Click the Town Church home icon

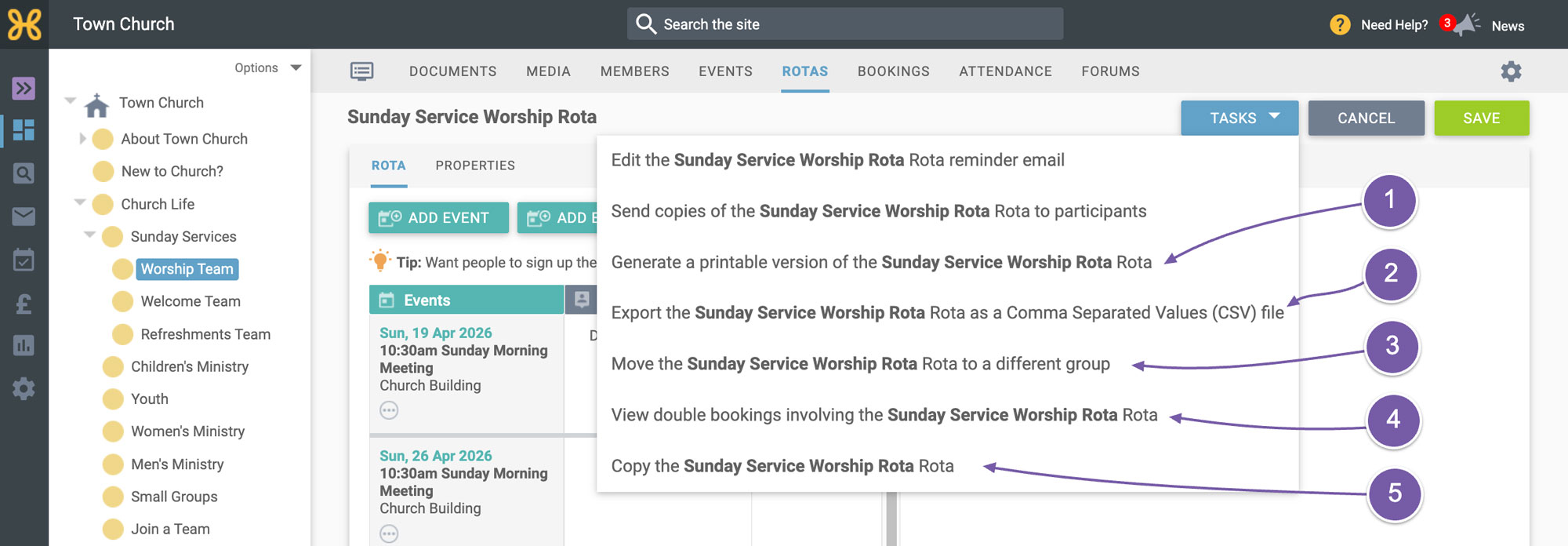tap(96, 104)
